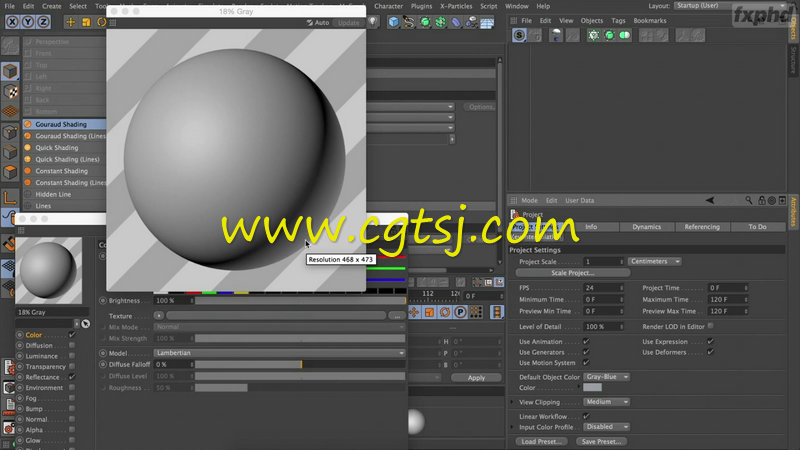Switch to the Dynamics tab
This screenshot has height=450, width=800.
[x=646, y=227]
